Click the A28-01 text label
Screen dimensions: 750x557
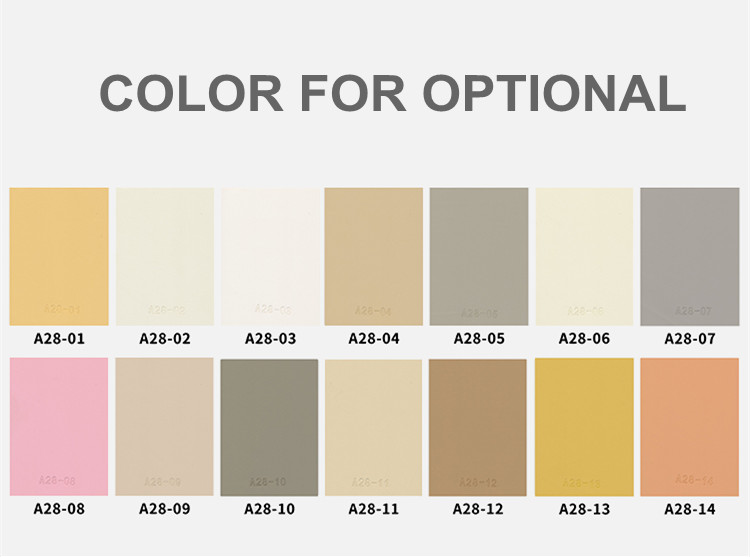[59, 339]
